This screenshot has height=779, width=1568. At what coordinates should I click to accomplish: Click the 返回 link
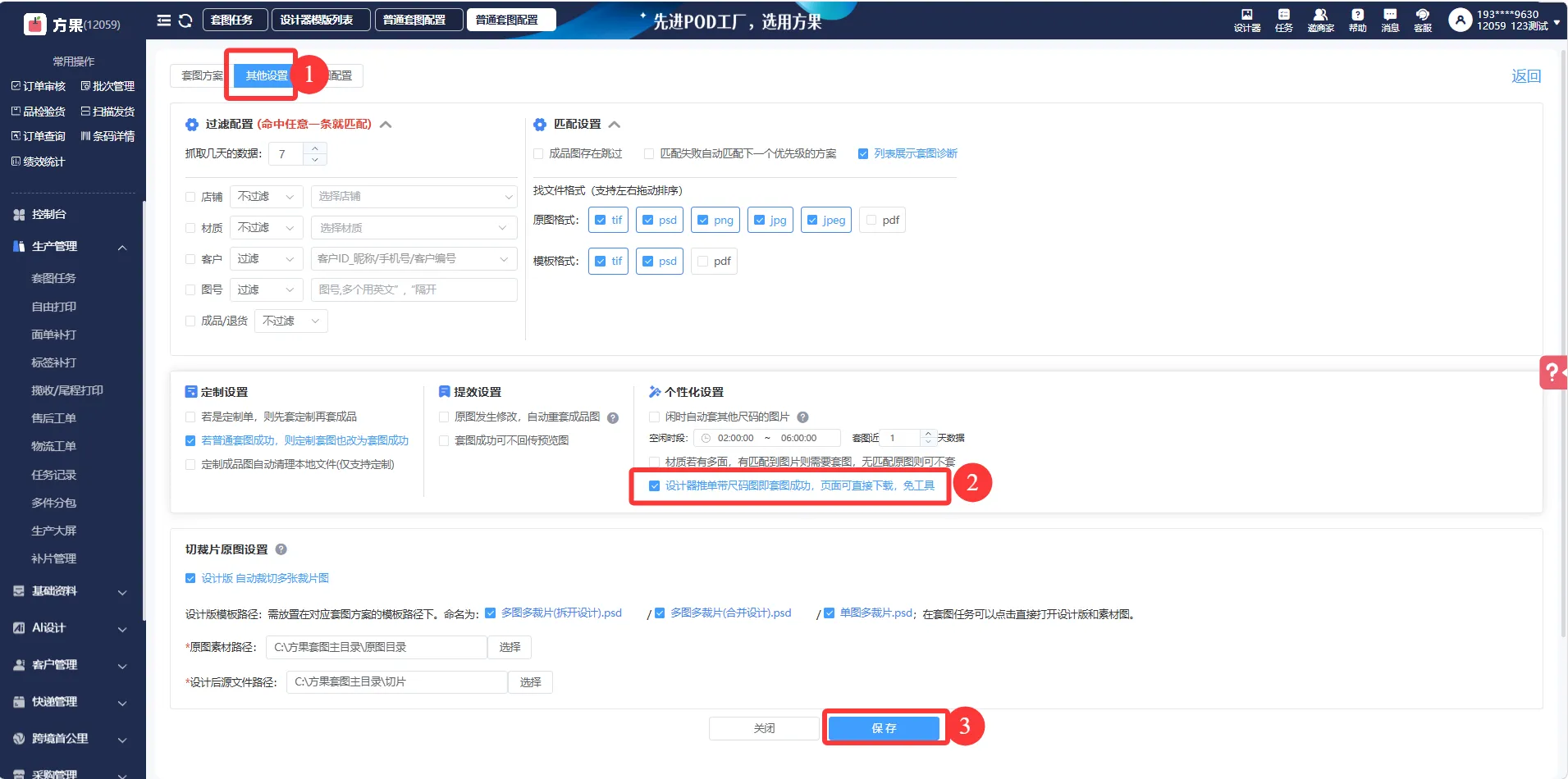1526,76
